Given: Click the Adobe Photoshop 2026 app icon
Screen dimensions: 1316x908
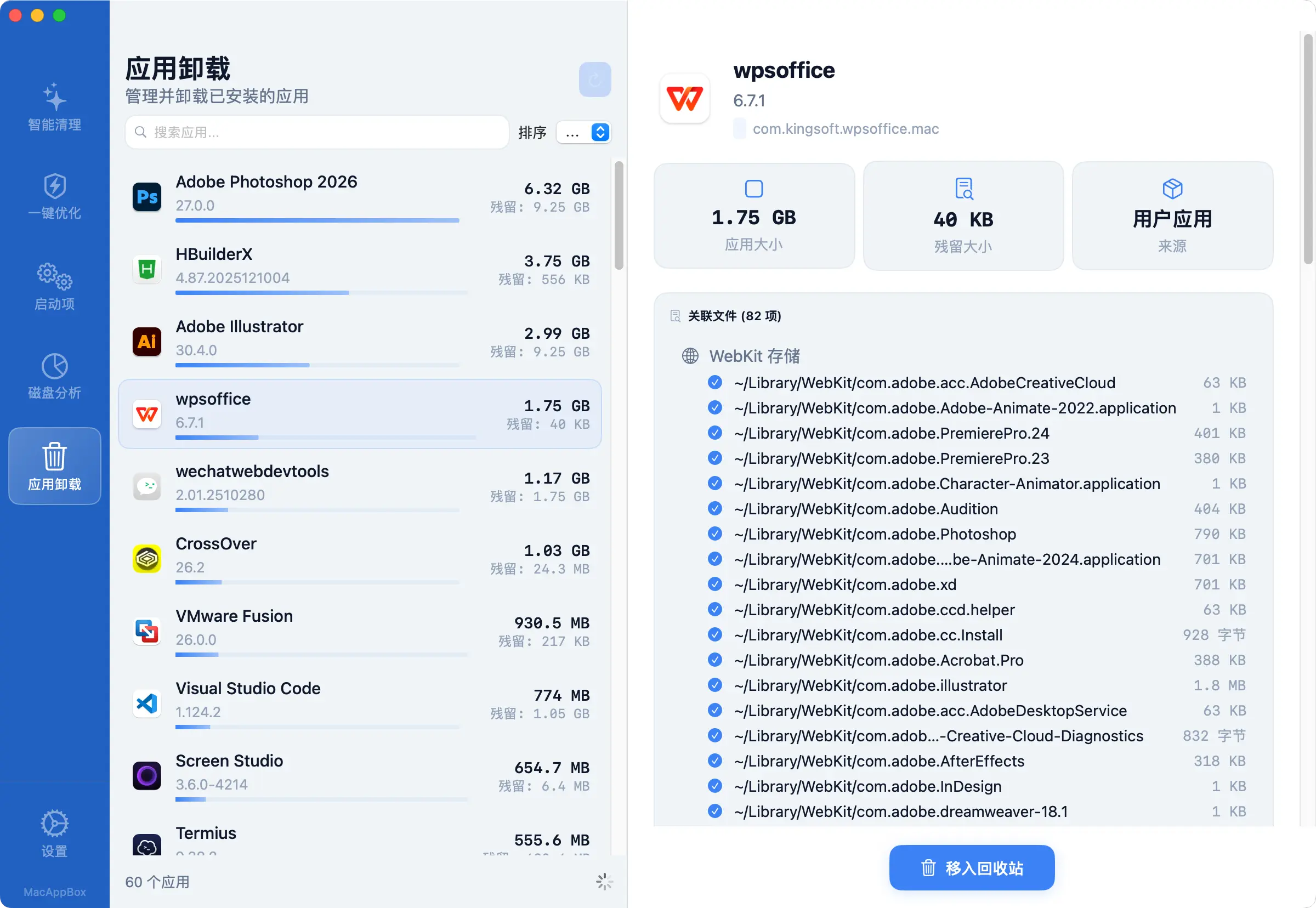Looking at the screenshot, I should pyautogui.click(x=147, y=197).
